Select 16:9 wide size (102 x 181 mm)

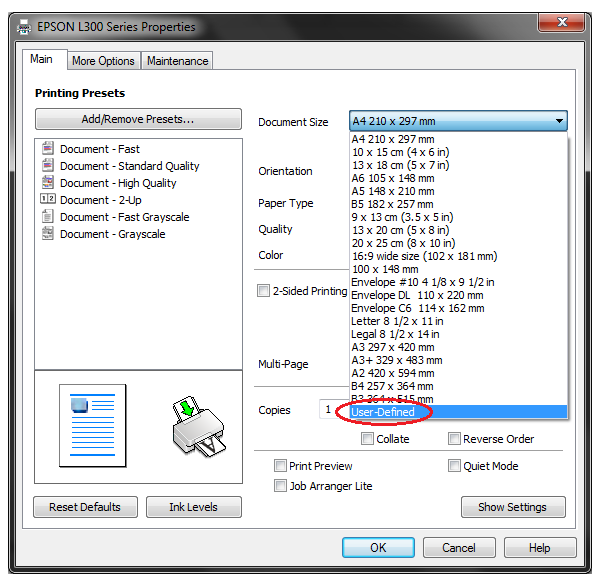(458, 256)
